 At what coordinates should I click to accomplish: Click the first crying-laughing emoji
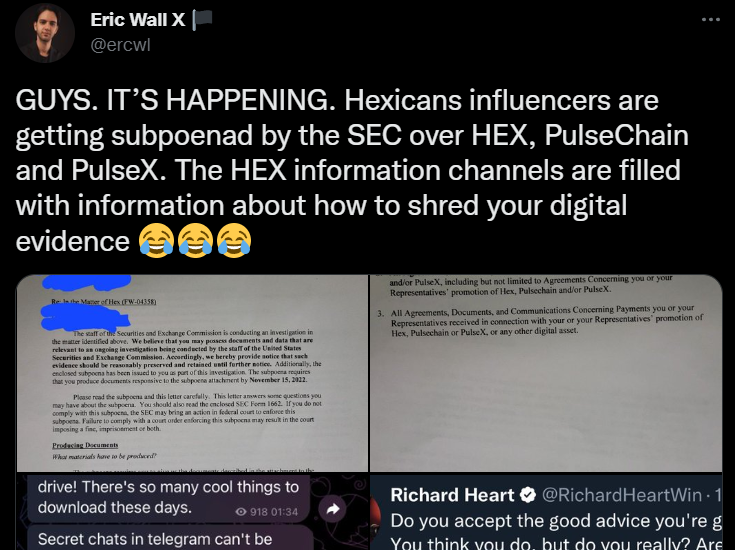click(x=156, y=241)
